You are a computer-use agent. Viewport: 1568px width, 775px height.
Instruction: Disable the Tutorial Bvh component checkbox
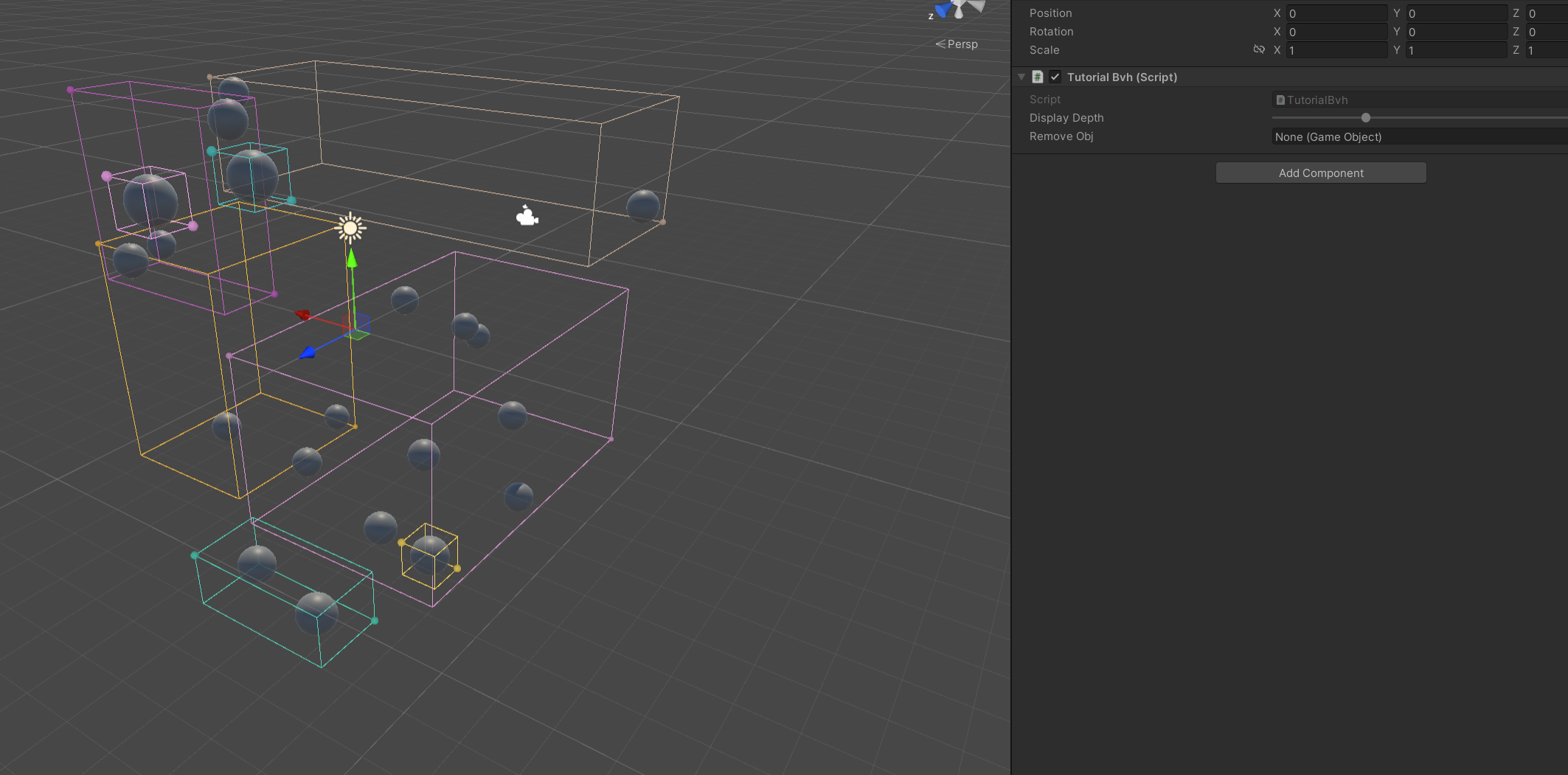(1056, 77)
